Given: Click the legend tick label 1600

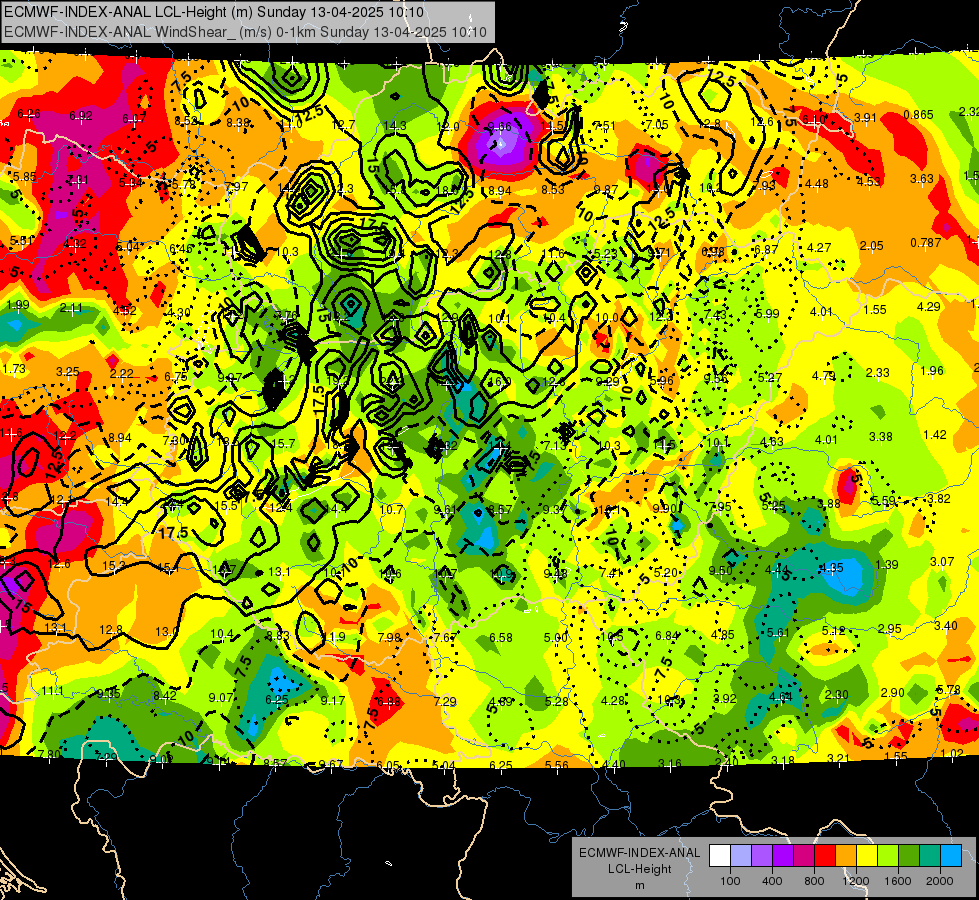Looking at the screenshot, I should pos(897,881).
